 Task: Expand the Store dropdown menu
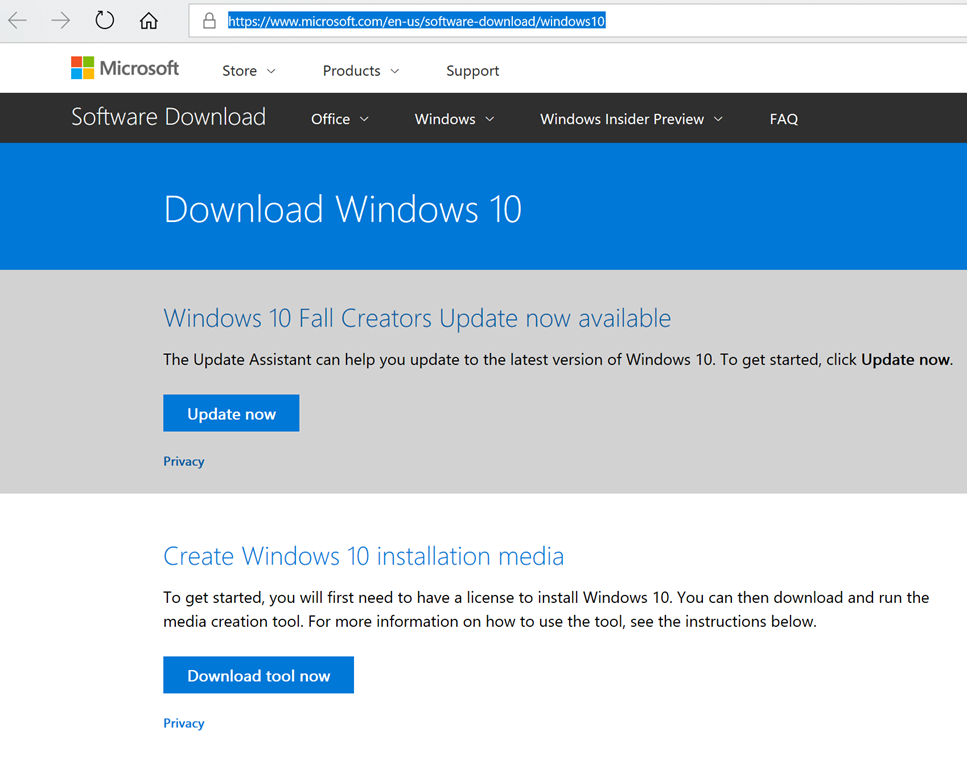pos(248,71)
